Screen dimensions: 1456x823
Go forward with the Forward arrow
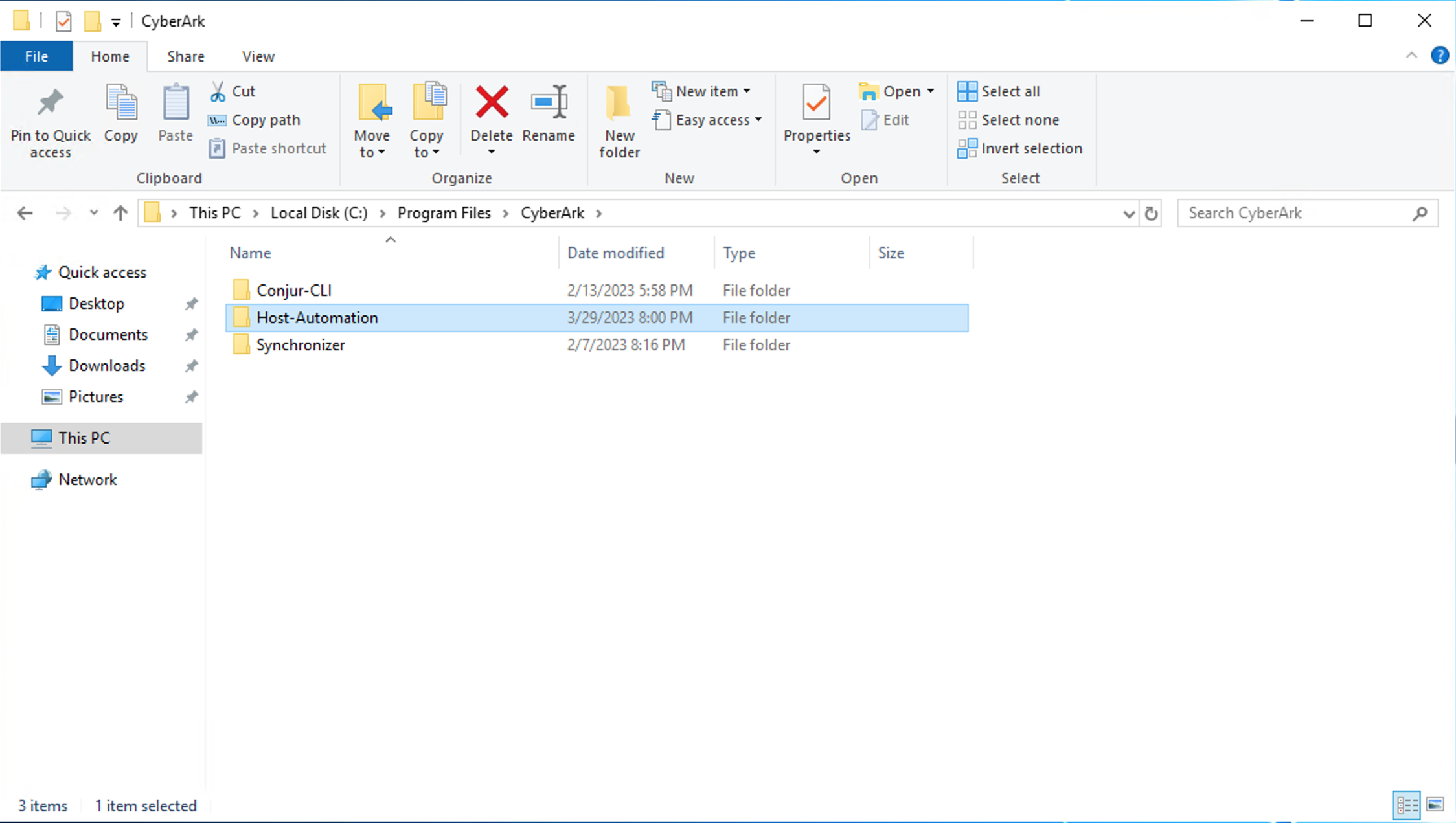[x=63, y=213]
